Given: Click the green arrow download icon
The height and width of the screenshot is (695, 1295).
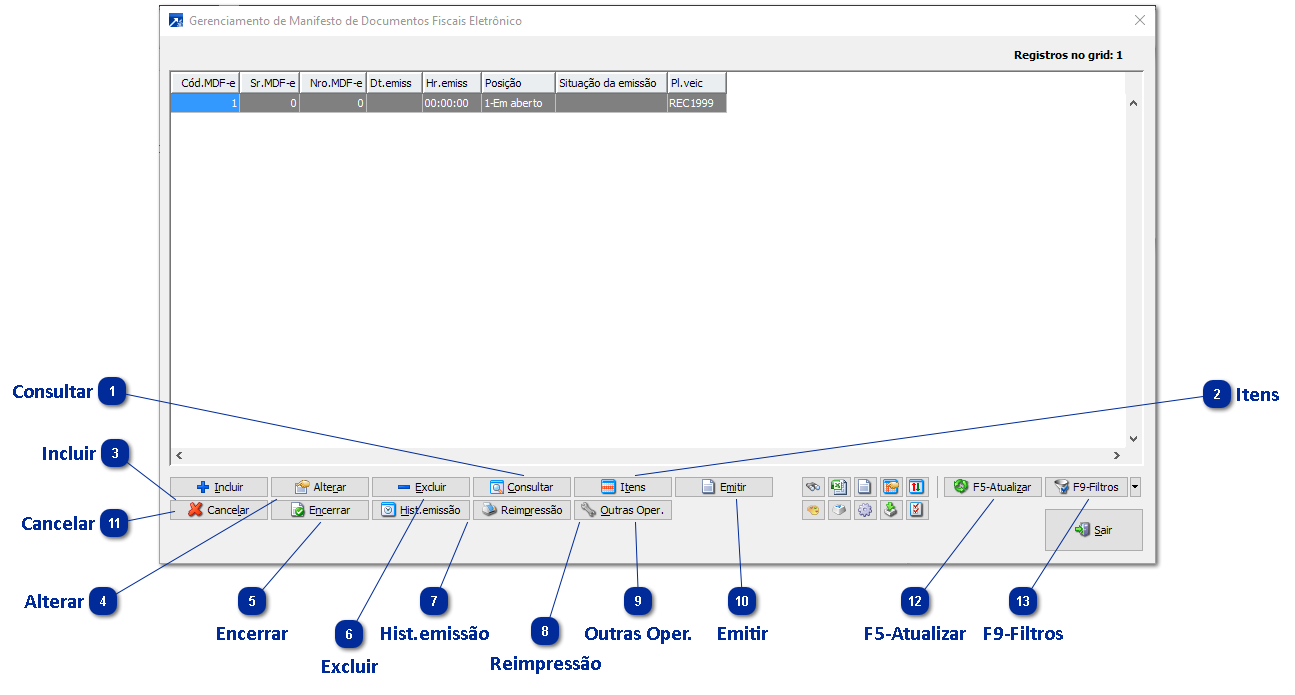Looking at the screenshot, I should pos(892,510).
